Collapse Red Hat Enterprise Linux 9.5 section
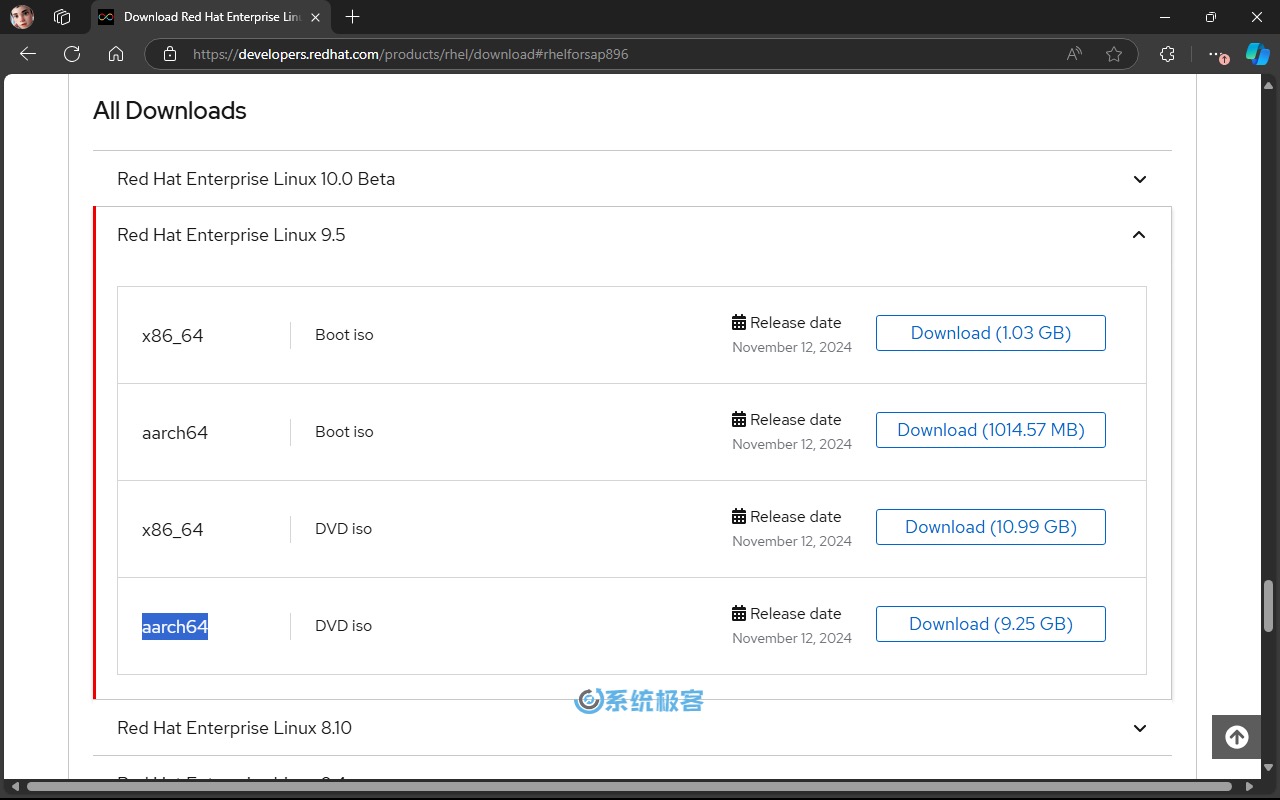This screenshot has width=1280, height=800. [x=1139, y=235]
